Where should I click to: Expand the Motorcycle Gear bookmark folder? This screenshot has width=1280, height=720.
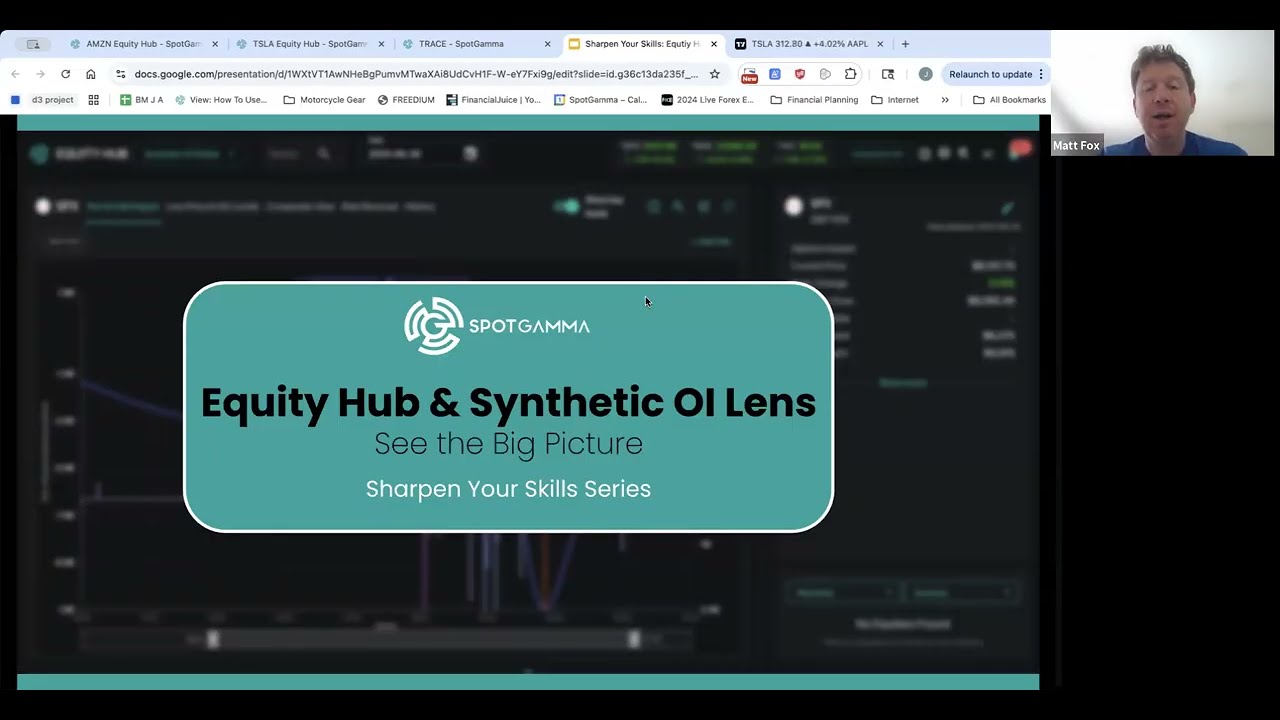pos(324,100)
